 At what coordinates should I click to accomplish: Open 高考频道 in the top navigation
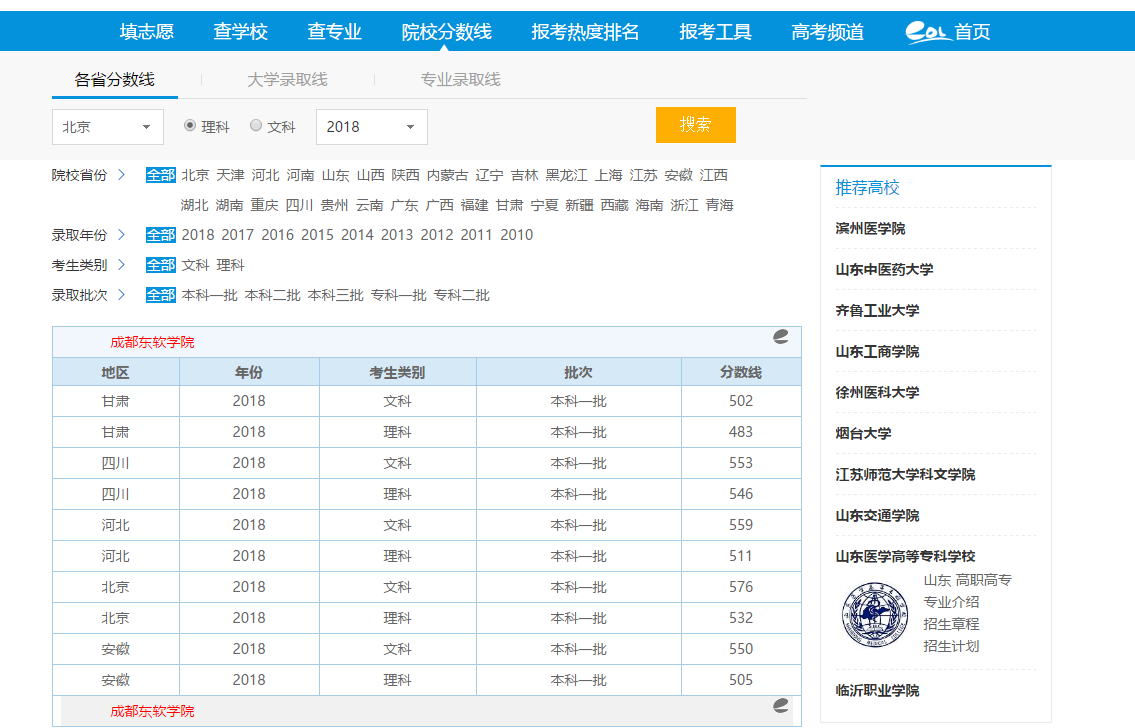(827, 32)
